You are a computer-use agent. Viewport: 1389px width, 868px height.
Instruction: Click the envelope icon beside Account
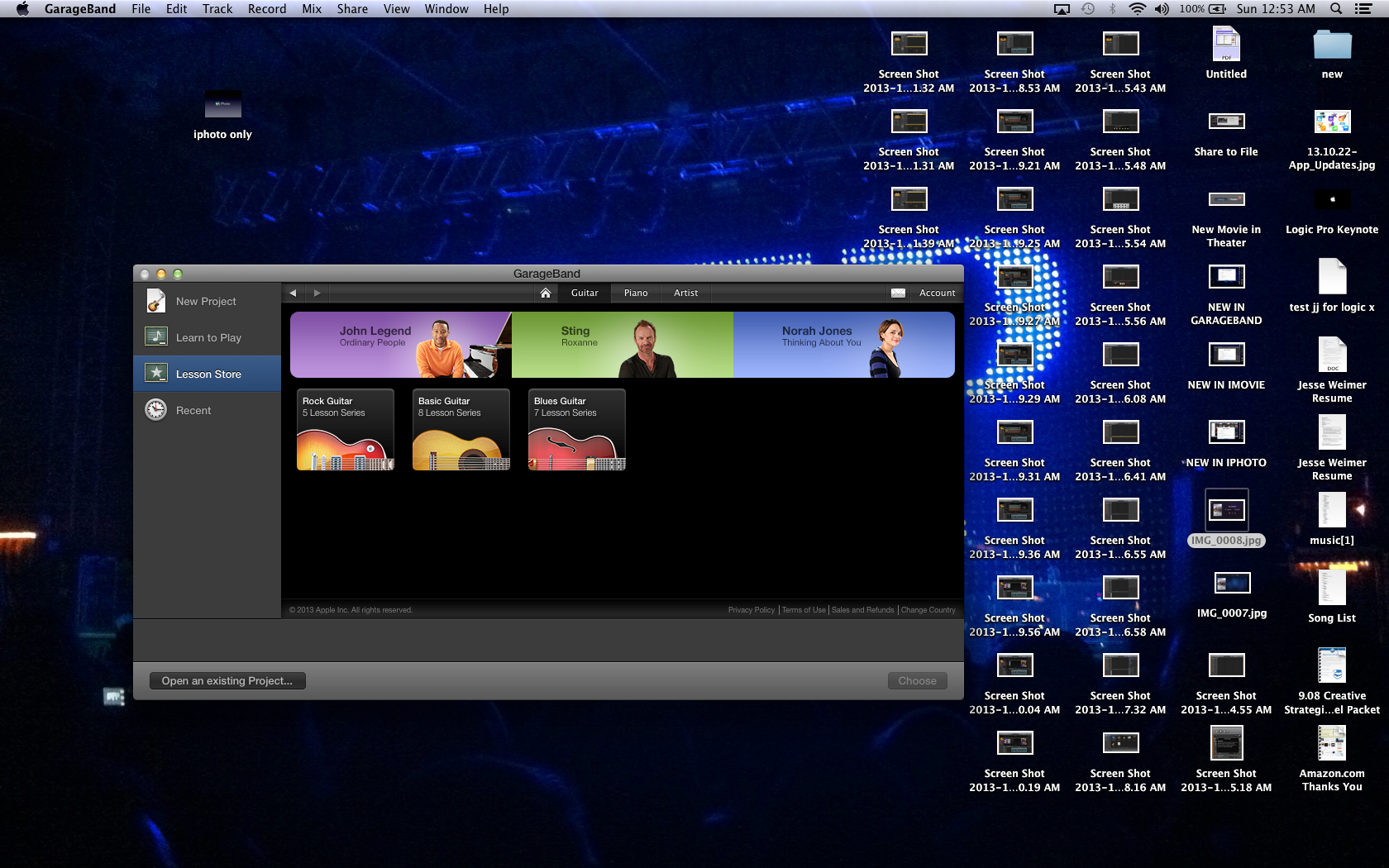[x=899, y=293]
